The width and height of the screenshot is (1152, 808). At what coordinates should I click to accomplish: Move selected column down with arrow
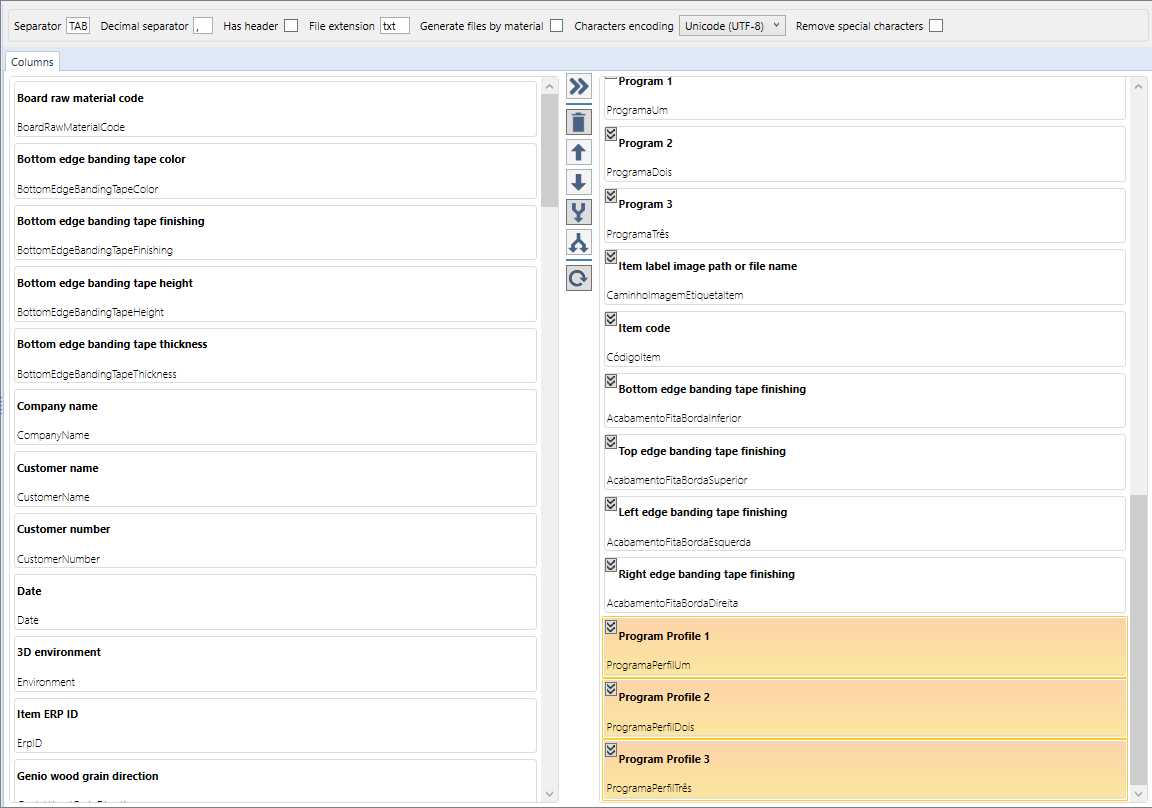pyautogui.click(x=578, y=182)
